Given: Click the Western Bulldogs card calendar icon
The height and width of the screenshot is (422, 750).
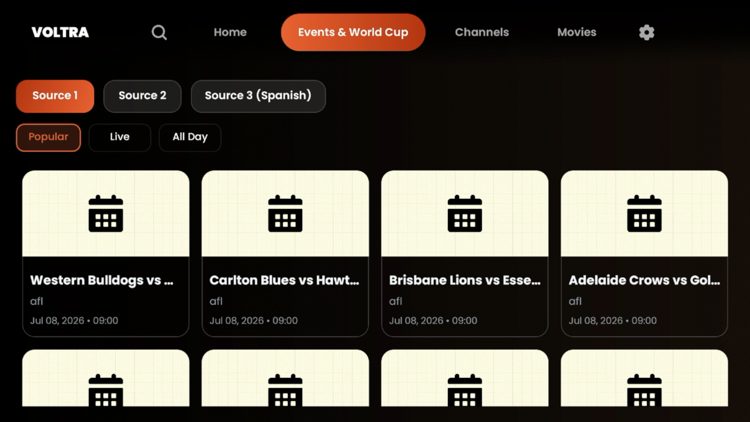Looking at the screenshot, I should (x=106, y=213).
